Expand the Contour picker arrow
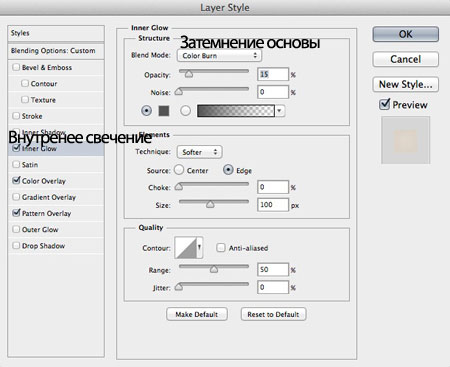This screenshot has width=450, height=367. [199, 248]
